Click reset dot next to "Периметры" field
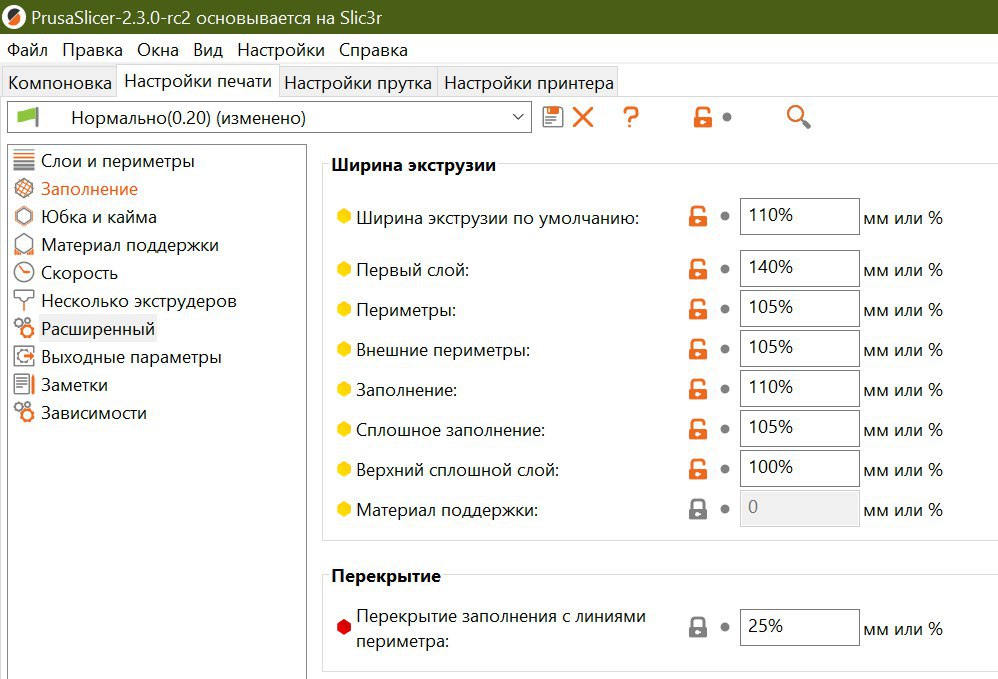998x679 pixels. point(724,309)
